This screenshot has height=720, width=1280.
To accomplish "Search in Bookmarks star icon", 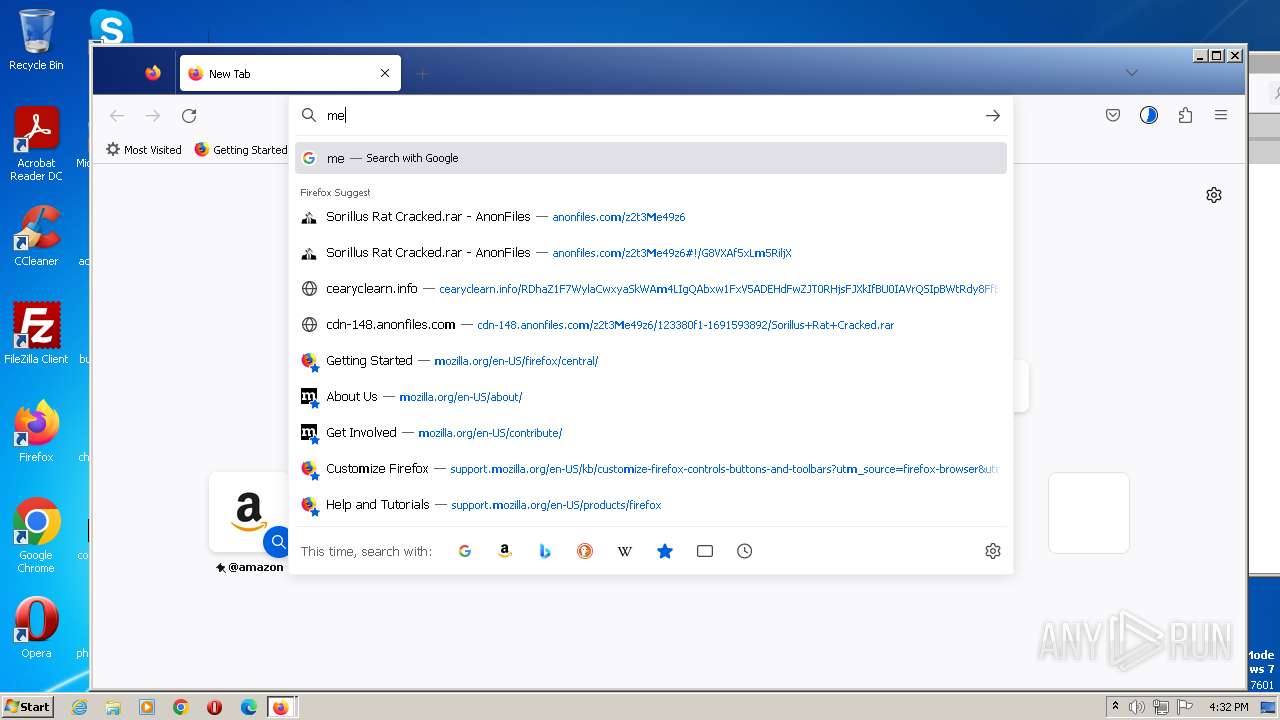I will [x=665, y=551].
